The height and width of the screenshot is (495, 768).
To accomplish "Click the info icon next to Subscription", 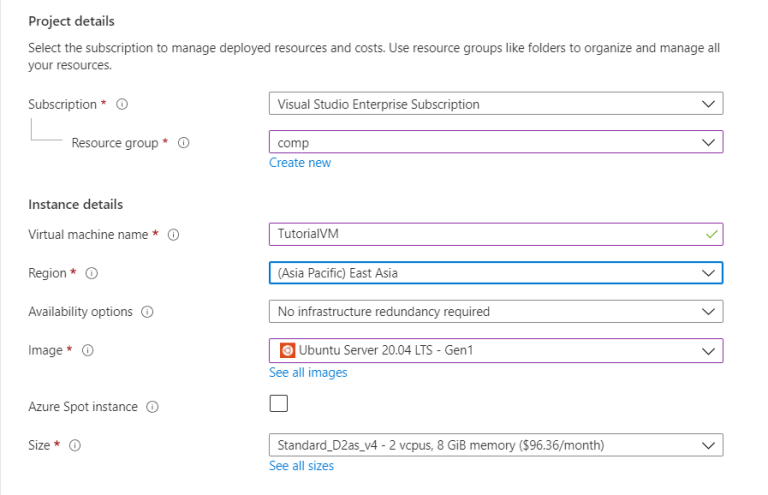I will [122, 104].
